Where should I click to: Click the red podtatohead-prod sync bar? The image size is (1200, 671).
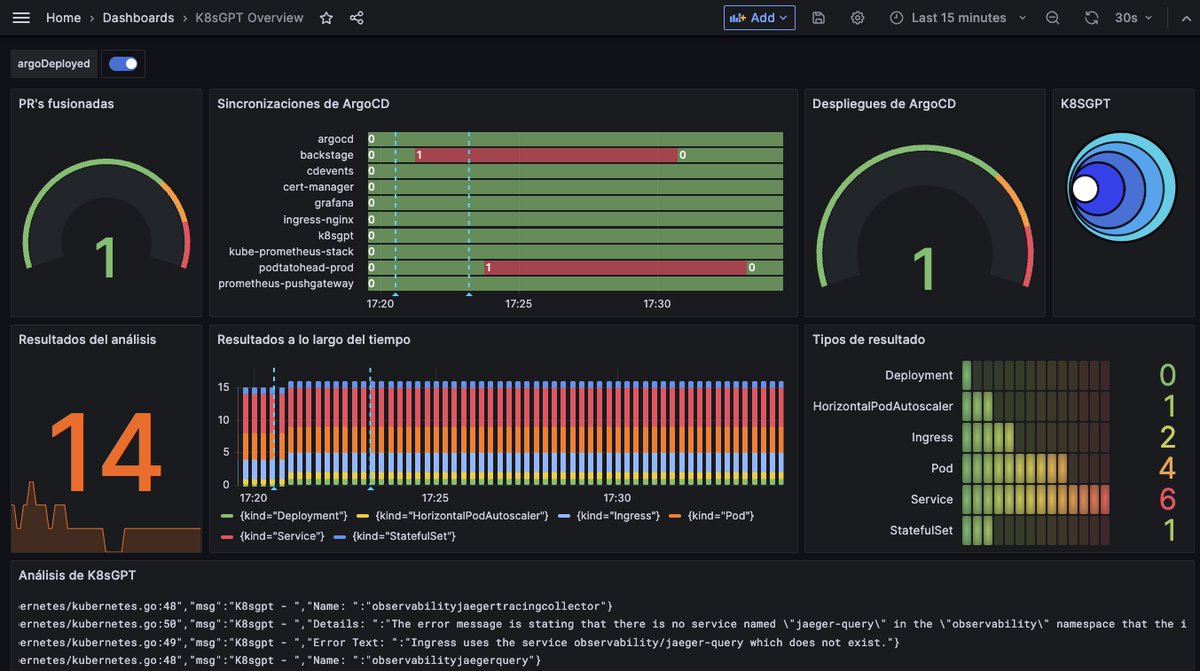pos(615,267)
